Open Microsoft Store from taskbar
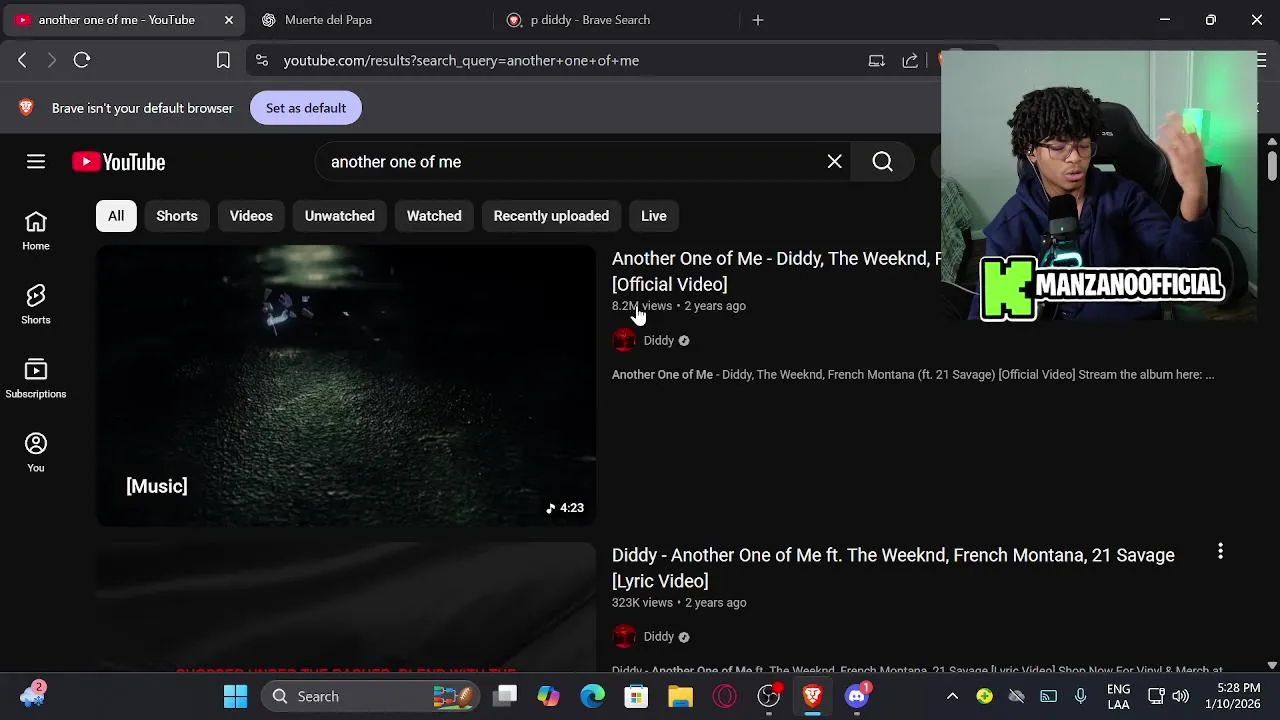 point(636,696)
